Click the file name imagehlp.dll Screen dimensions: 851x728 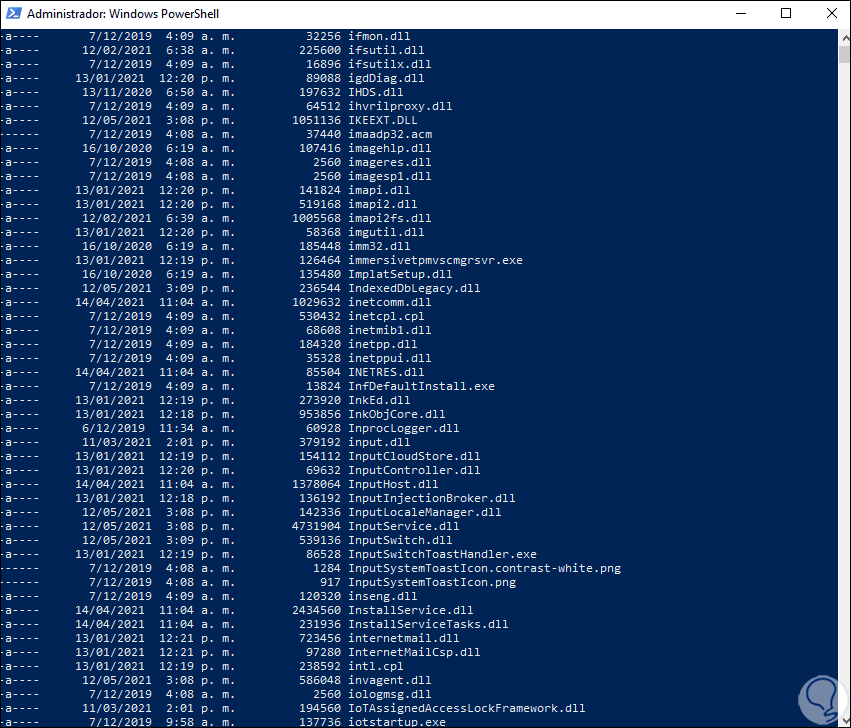coord(390,149)
